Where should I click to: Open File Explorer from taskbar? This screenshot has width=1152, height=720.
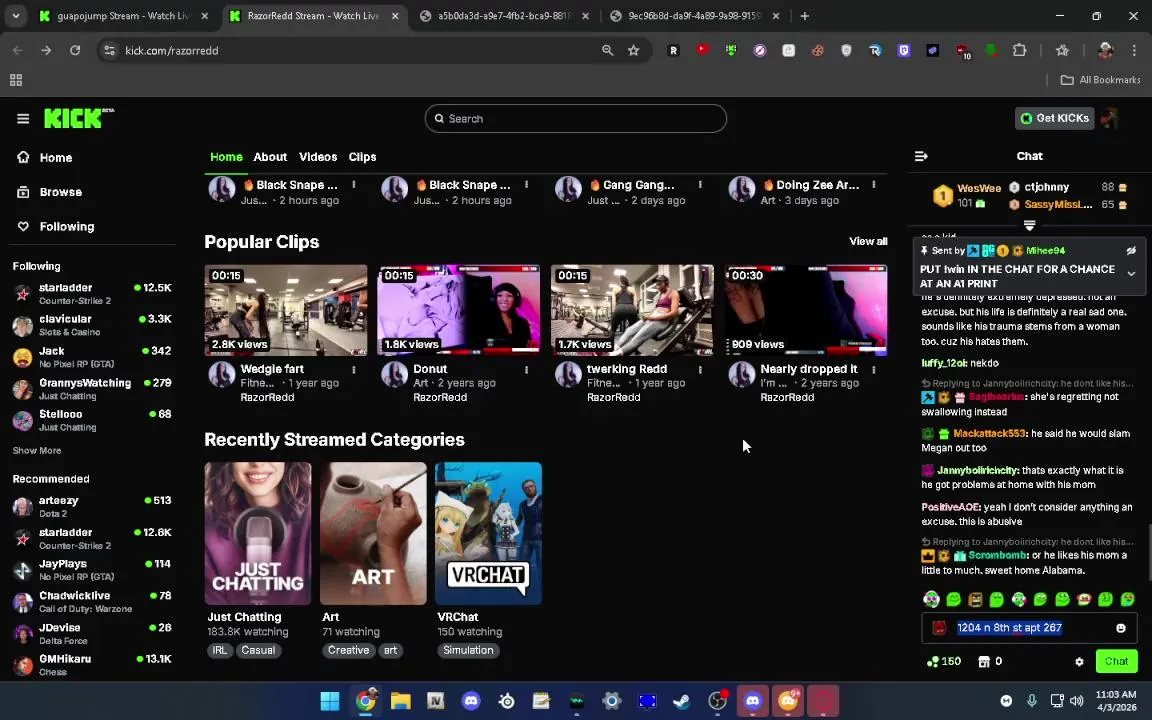pos(400,701)
